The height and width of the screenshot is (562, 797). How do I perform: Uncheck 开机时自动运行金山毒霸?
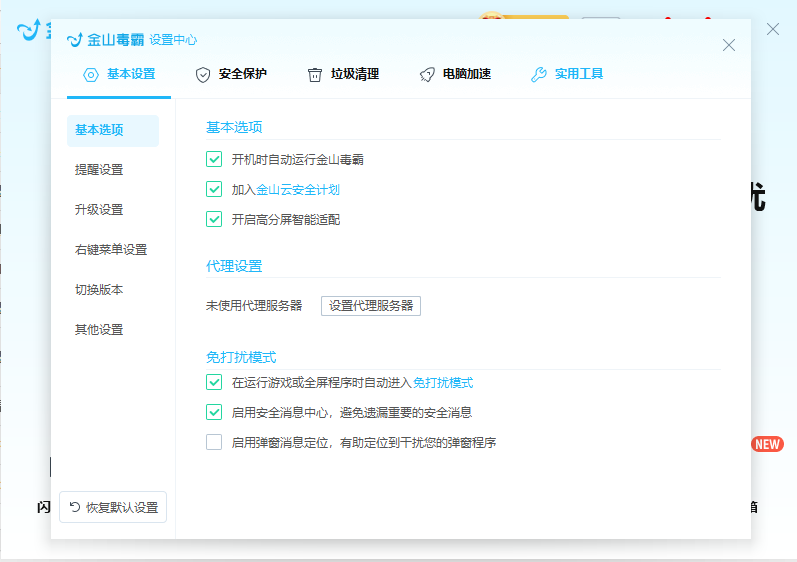[214, 159]
